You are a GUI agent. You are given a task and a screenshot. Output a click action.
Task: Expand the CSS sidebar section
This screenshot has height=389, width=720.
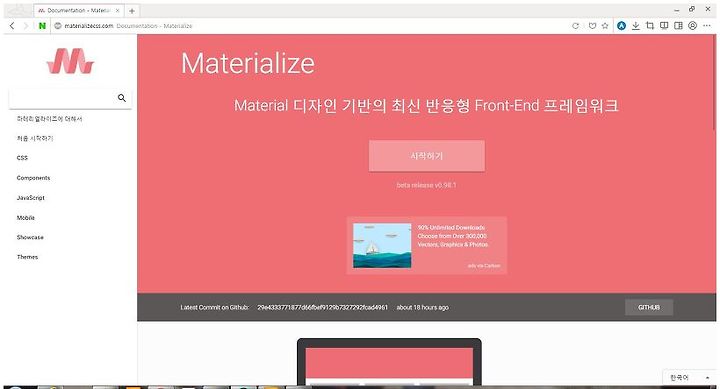tap(22, 158)
